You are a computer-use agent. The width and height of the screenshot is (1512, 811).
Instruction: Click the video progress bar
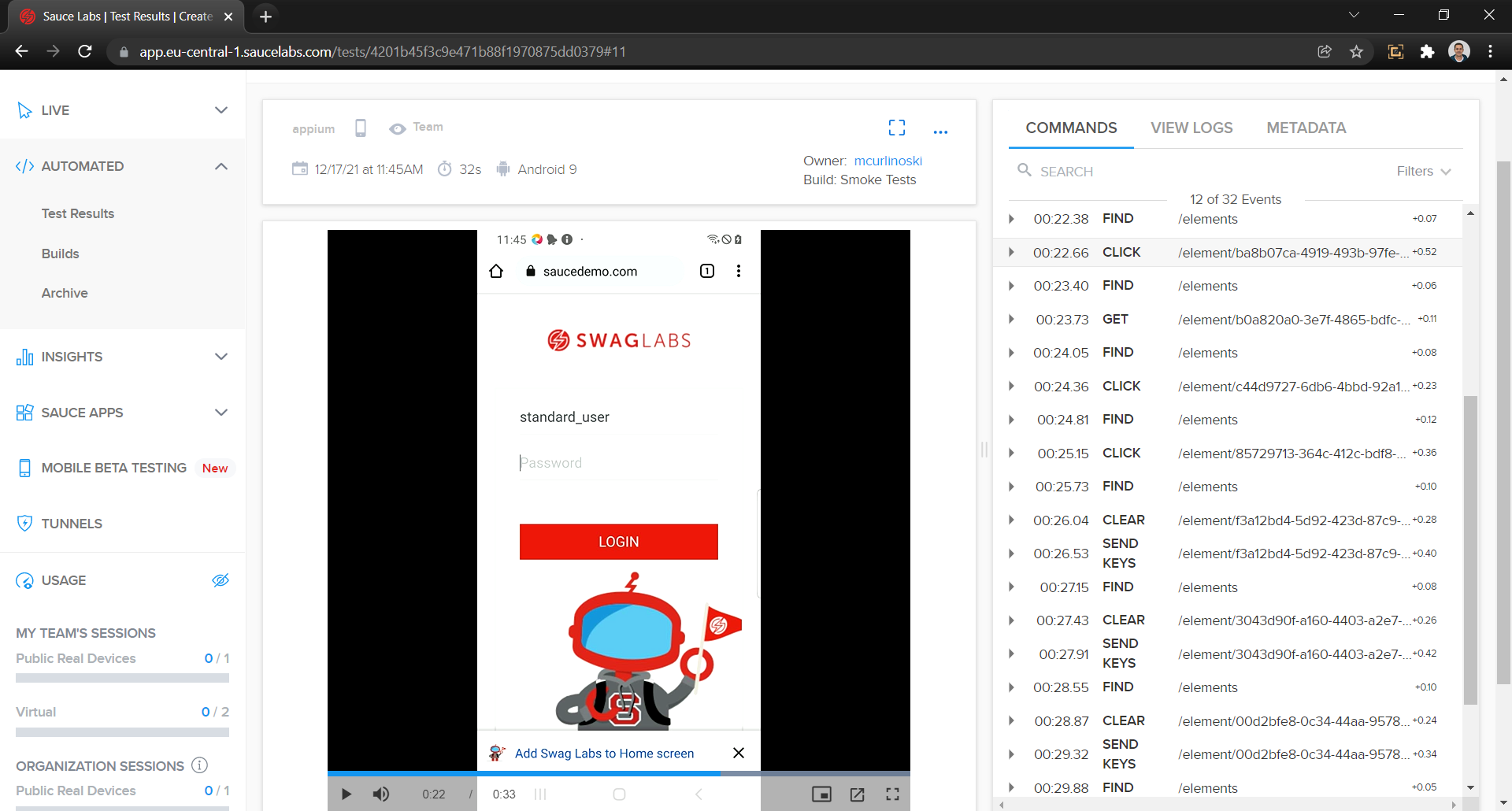point(619,774)
